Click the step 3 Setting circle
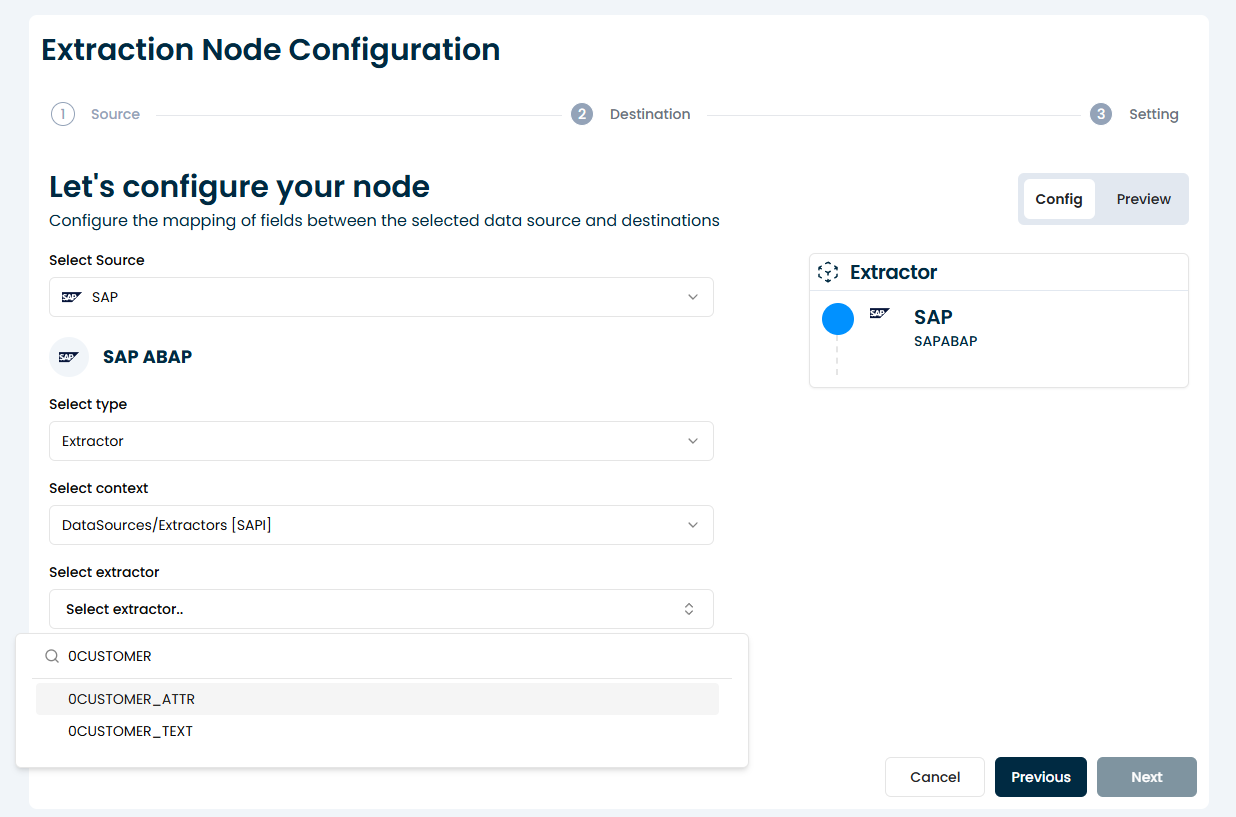The height and width of the screenshot is (817, 1236). 1101,114
